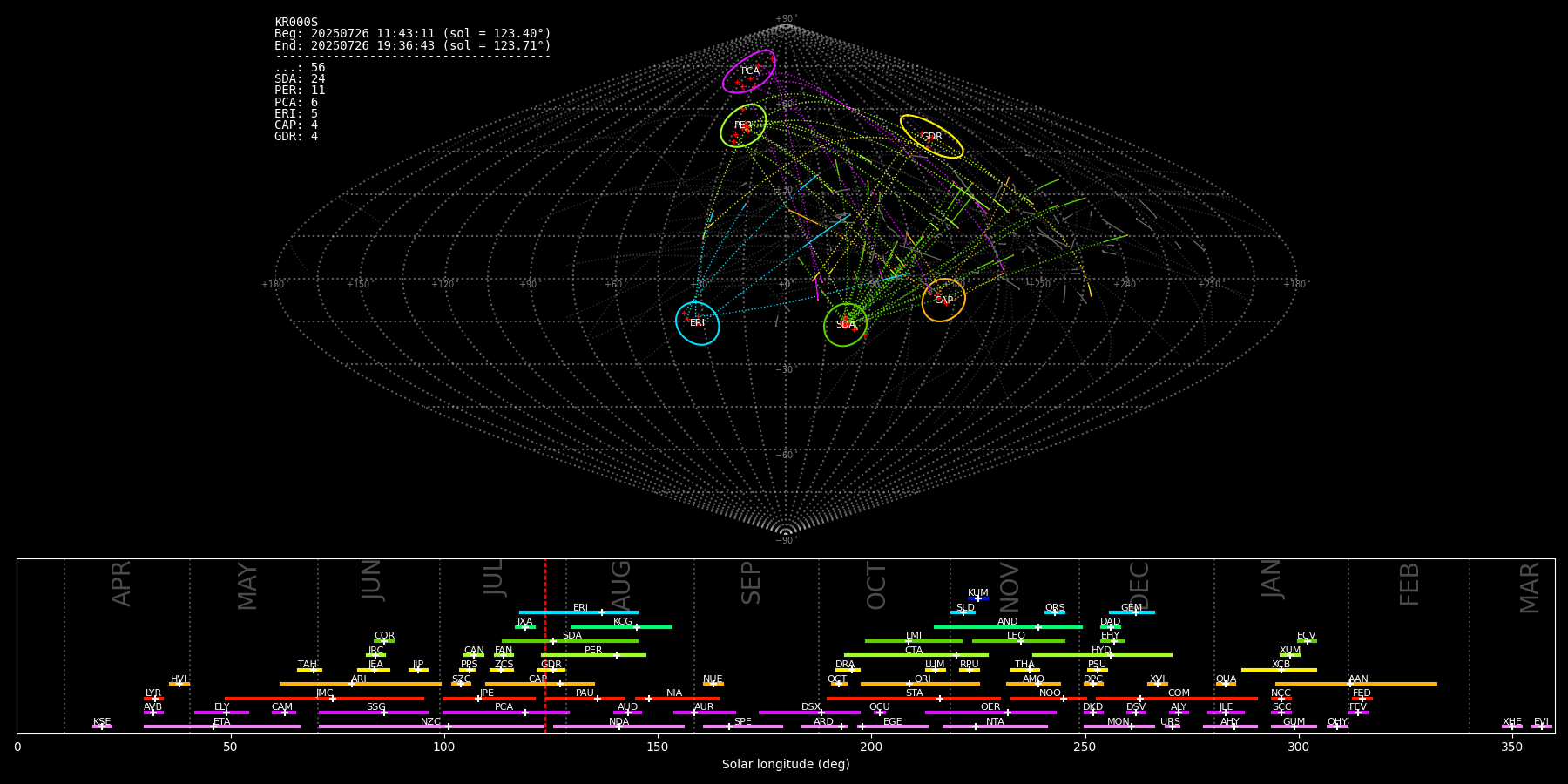This screenshot has height=784, width=1568.
Task: Click the 'GDR: 4' count entry
Action: 296,136
